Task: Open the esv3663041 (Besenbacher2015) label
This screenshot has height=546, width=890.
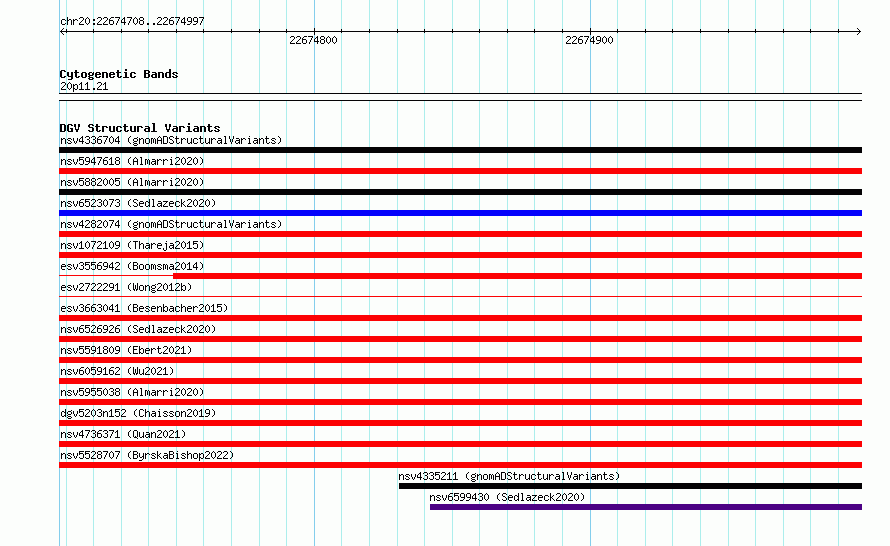Action: 144,308
